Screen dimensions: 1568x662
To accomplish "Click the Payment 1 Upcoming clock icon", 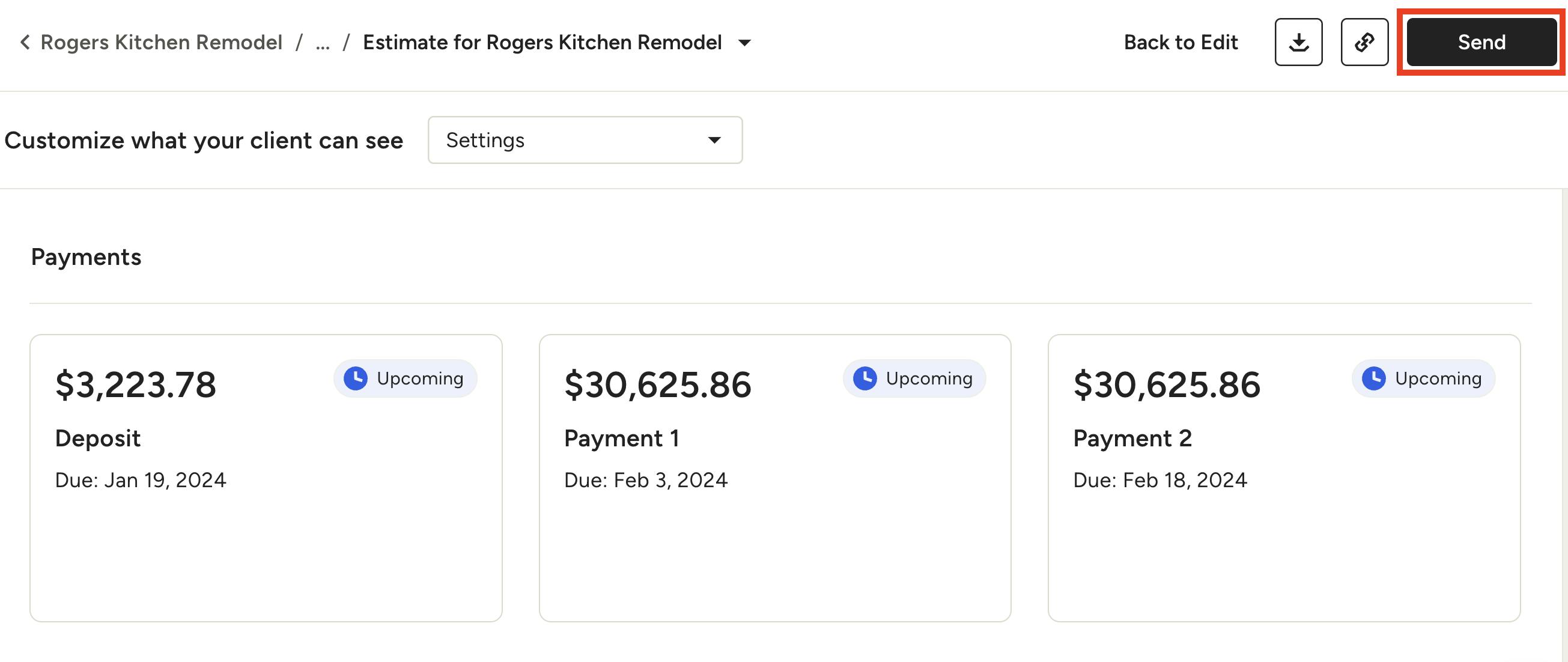I will (x=865, y=378).
